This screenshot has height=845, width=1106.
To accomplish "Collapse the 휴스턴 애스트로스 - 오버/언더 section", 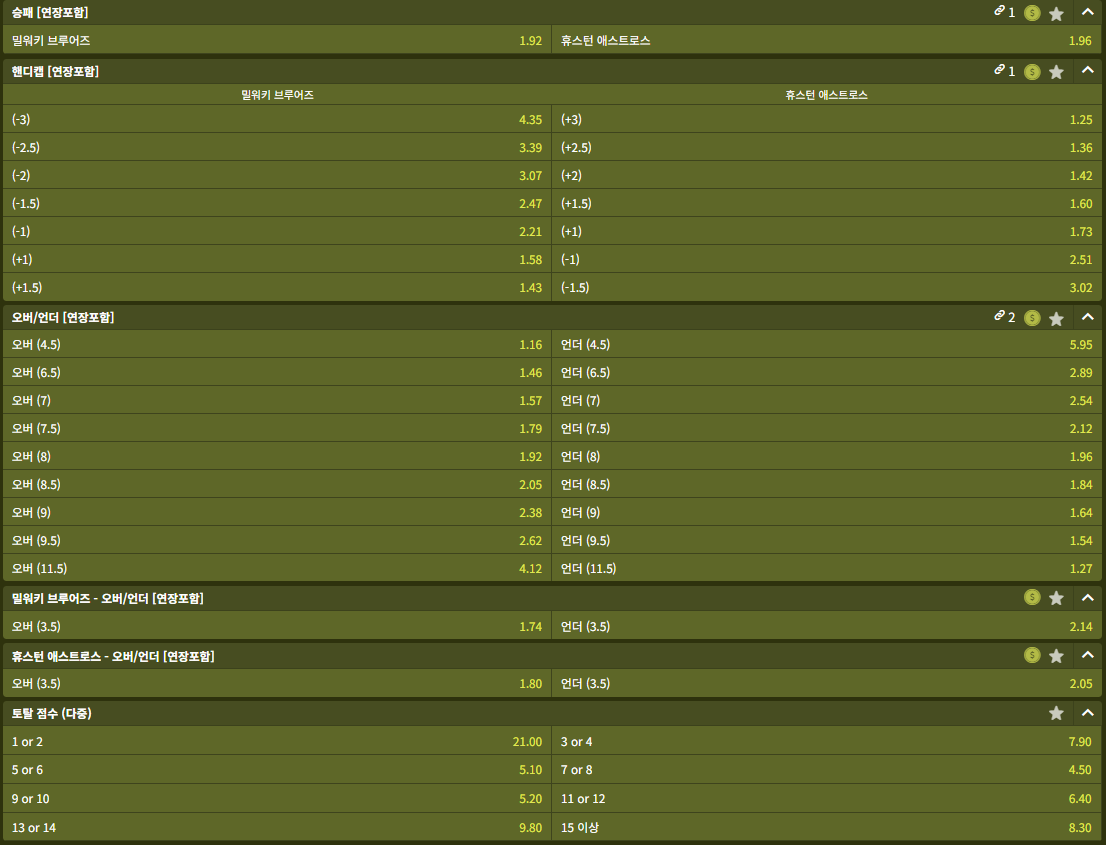I will coord(1087,655).
